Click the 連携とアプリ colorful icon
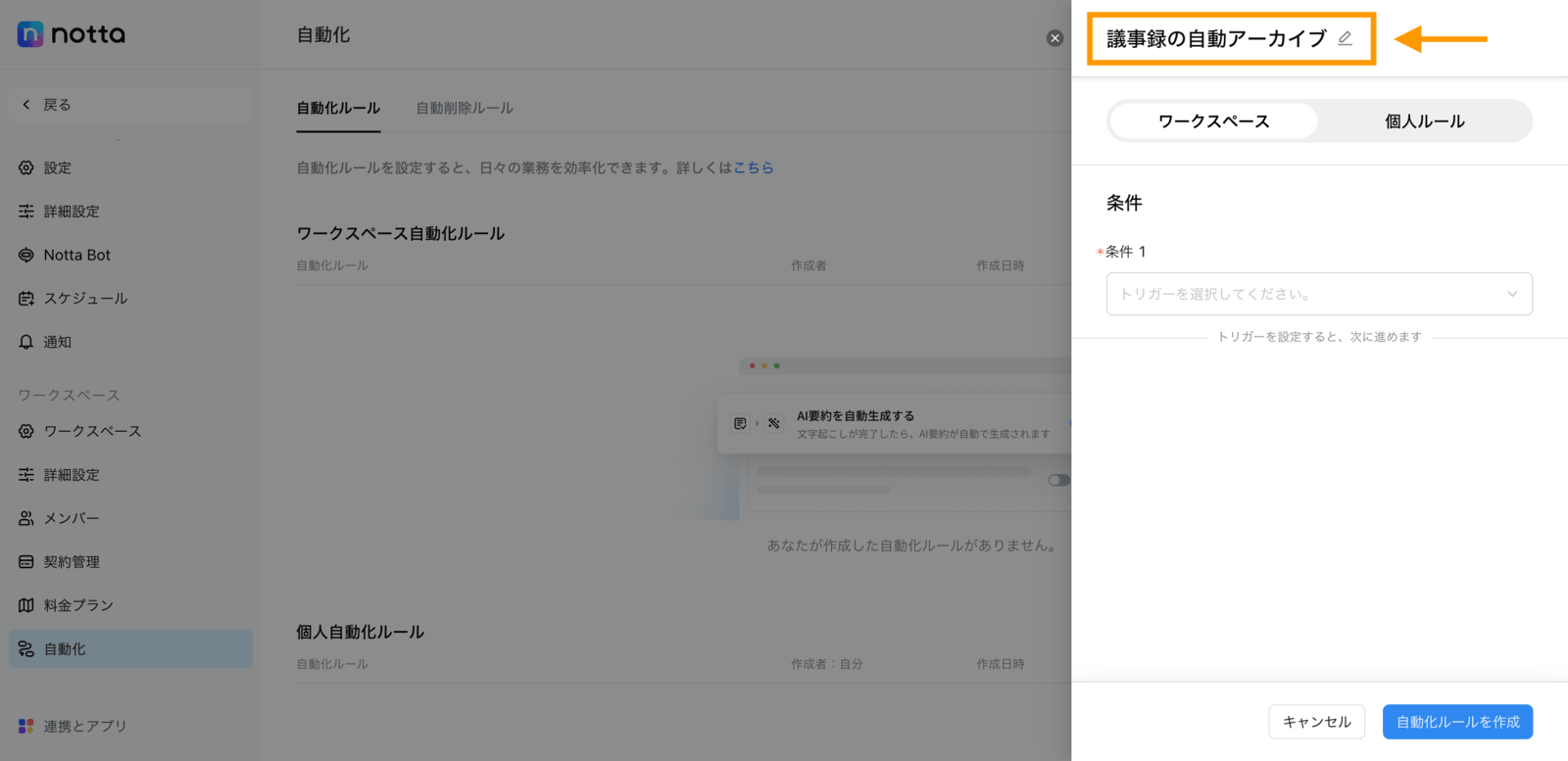This screenshot has height=761, width=1568. (x=26, y=726)
